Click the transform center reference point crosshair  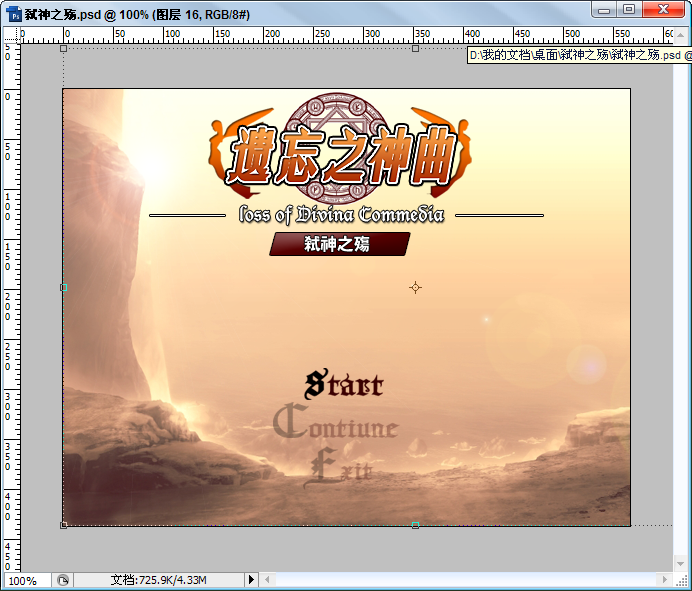415,287
